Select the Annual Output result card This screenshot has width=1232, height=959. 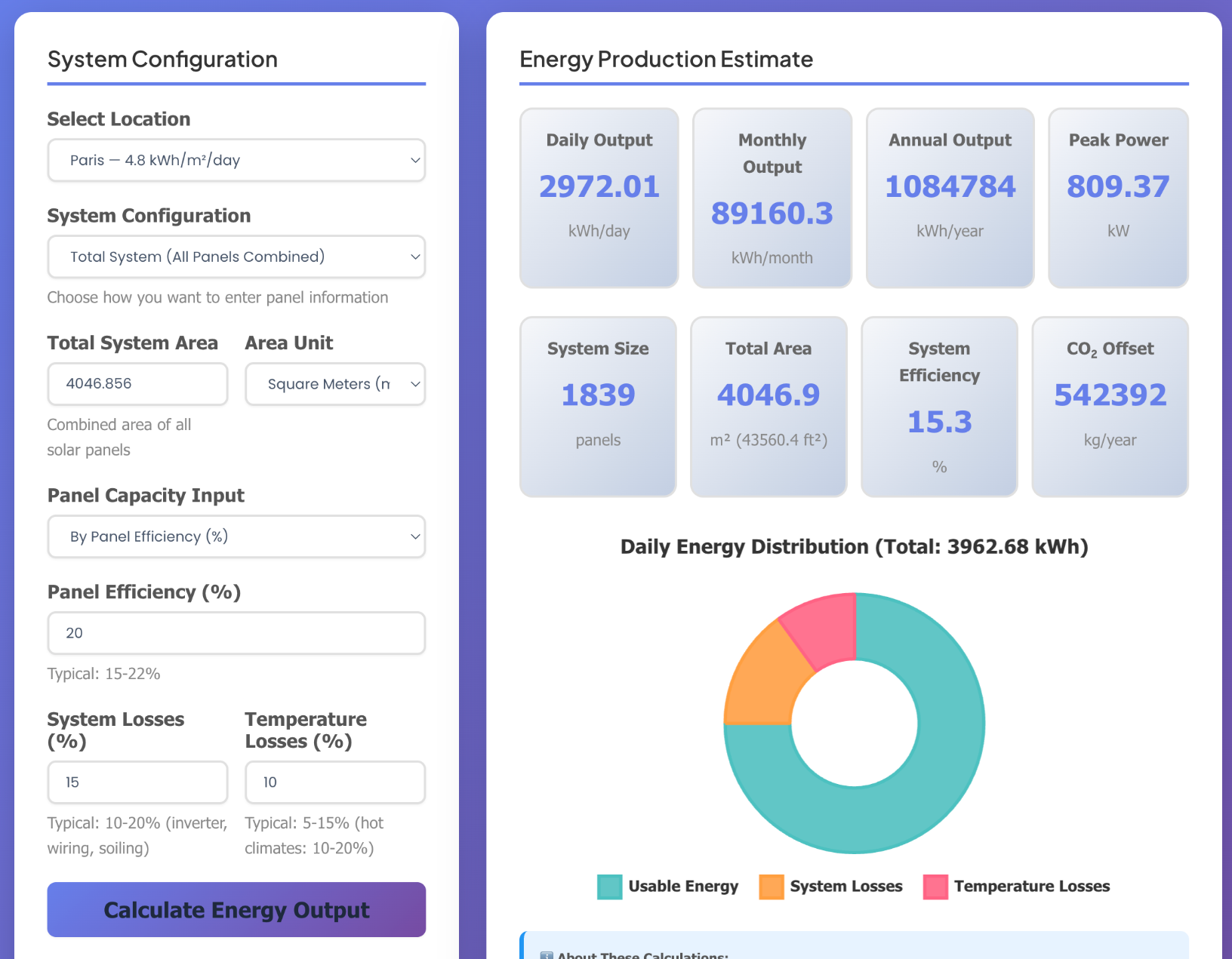point(950,198)
